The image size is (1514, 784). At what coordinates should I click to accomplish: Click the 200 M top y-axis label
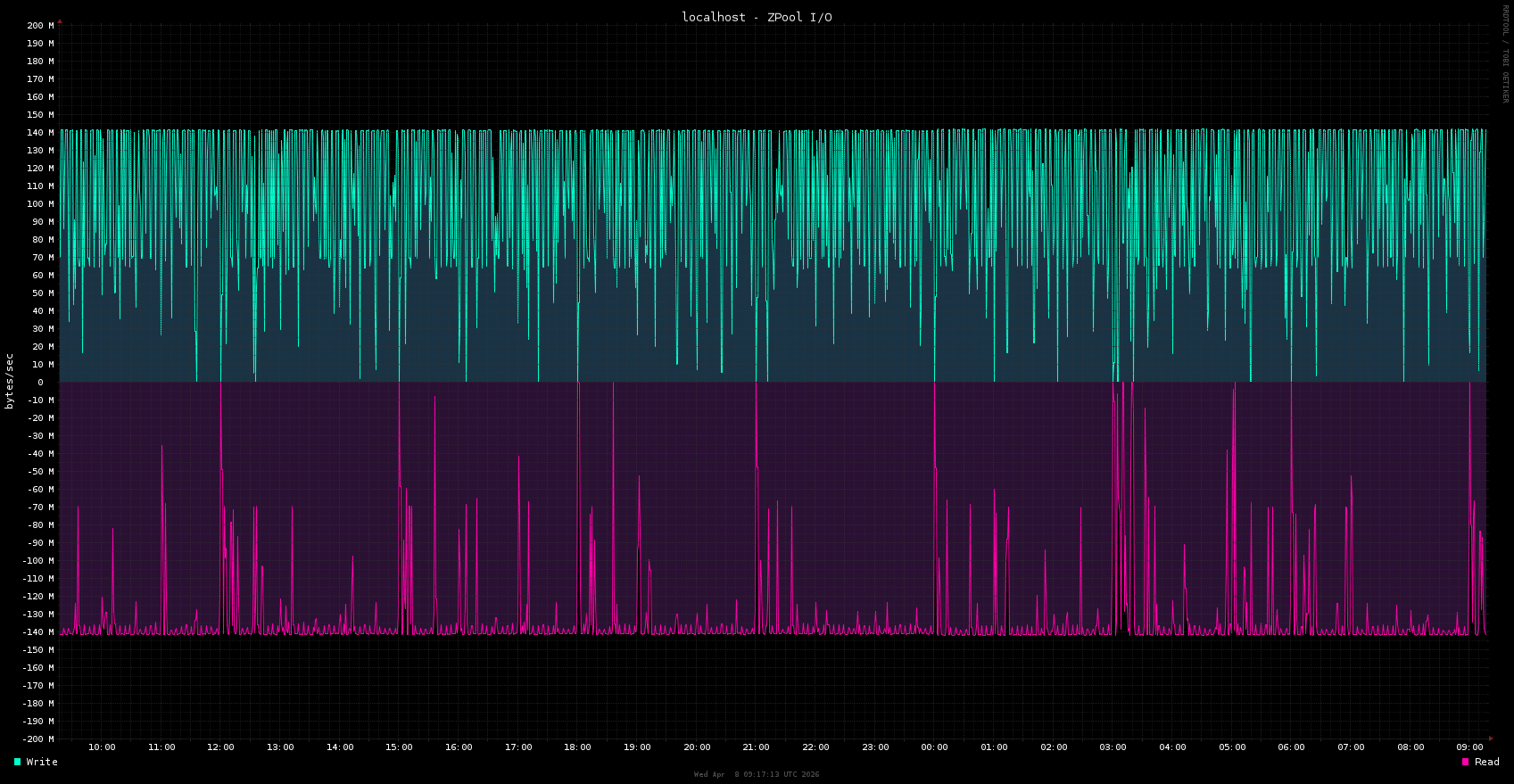click(x=40, y=26)
